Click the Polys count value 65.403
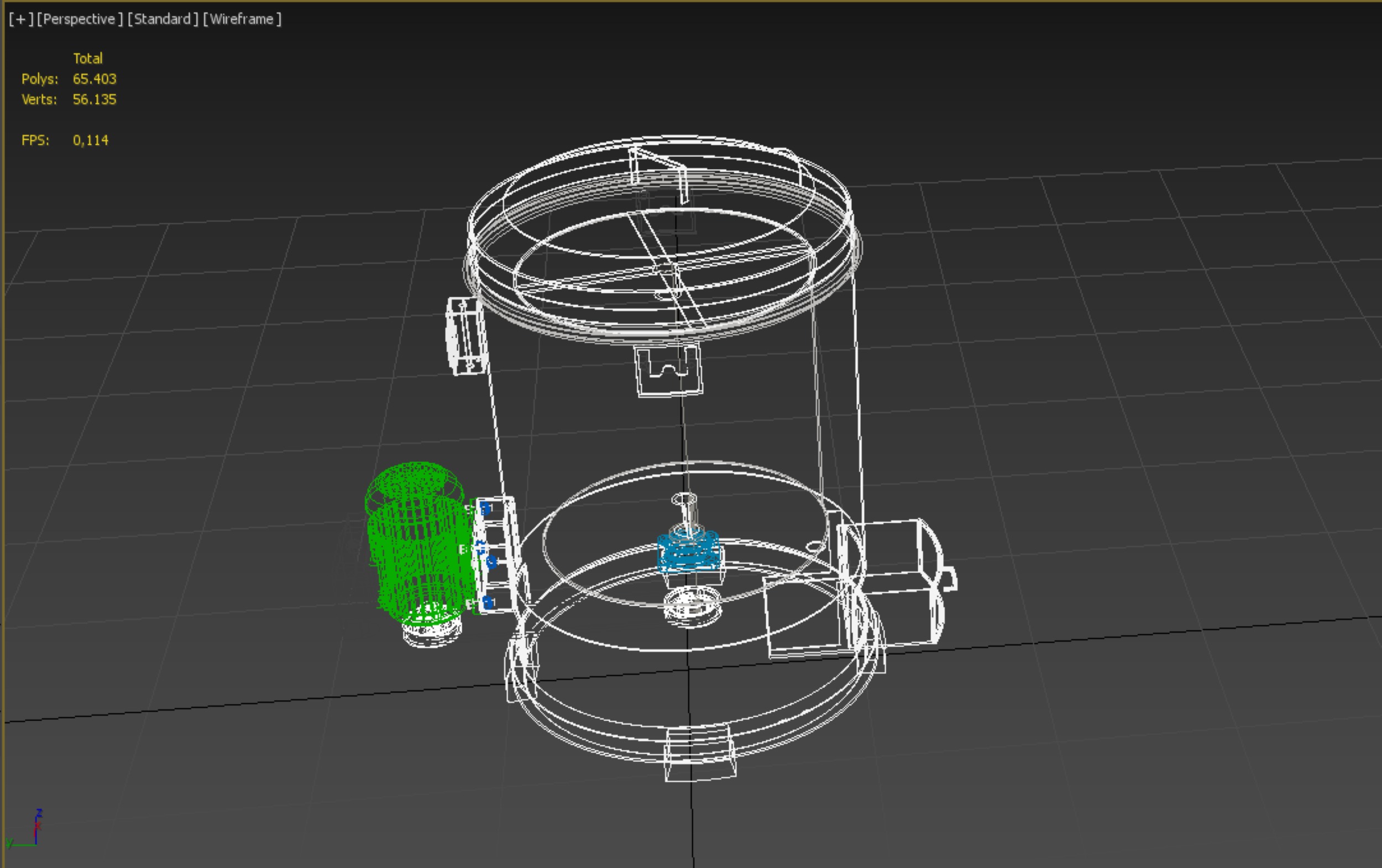This screenshot has width=1382, height=868. pyautogui.click(x=95, y=78)
